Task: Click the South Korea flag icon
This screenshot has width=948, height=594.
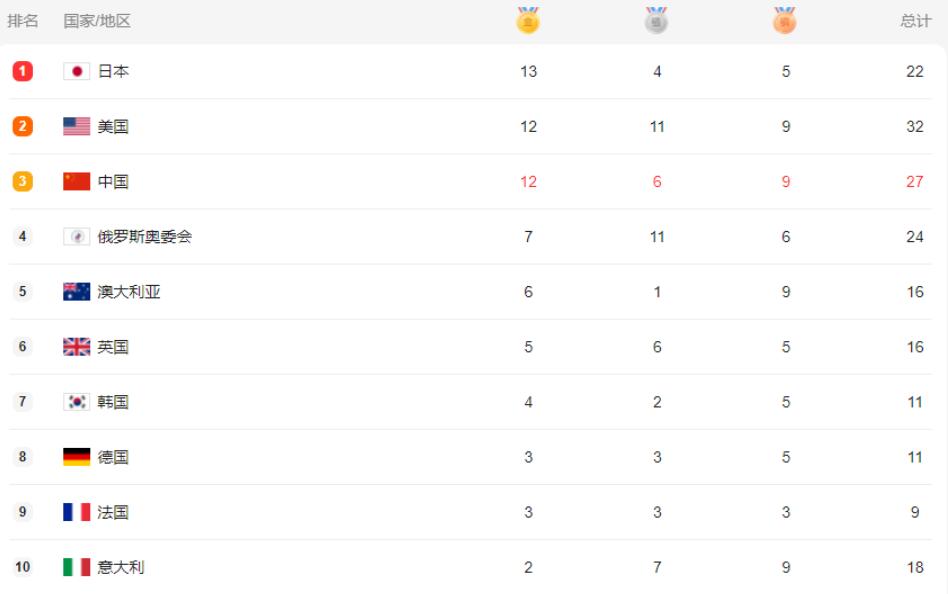Action: (x=77, y=402)
